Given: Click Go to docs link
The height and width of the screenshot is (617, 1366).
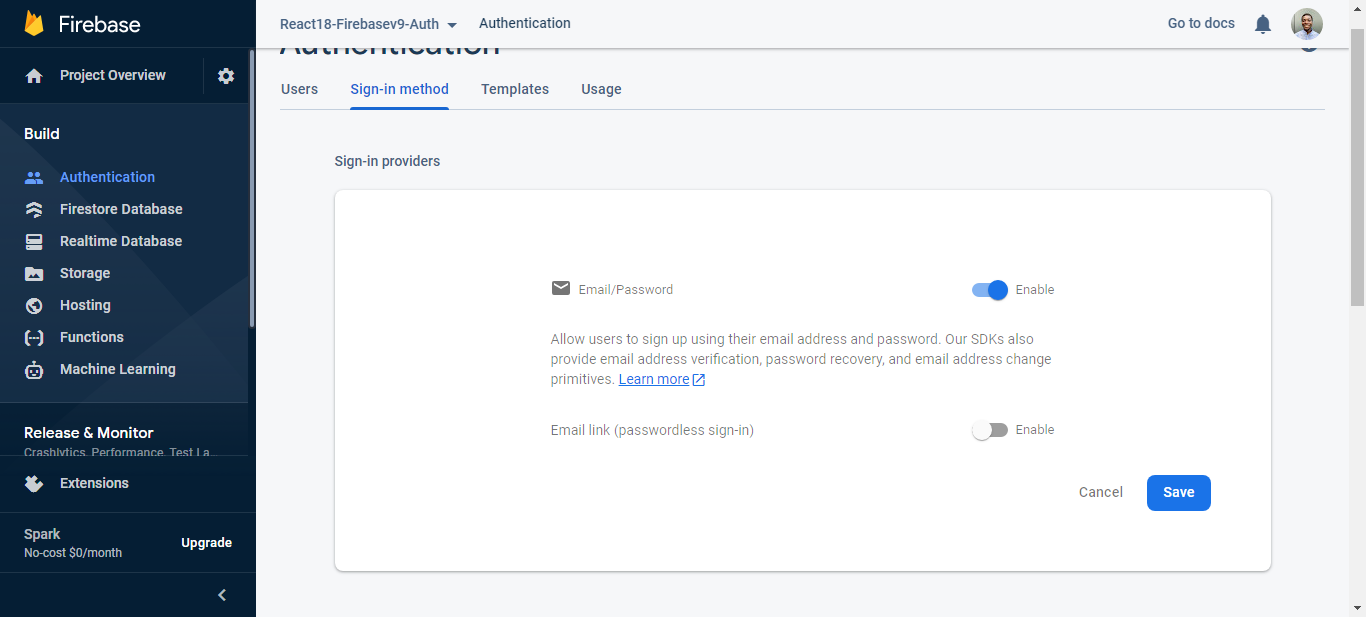Looking at the screenshot, I should tap(1201, 23).
